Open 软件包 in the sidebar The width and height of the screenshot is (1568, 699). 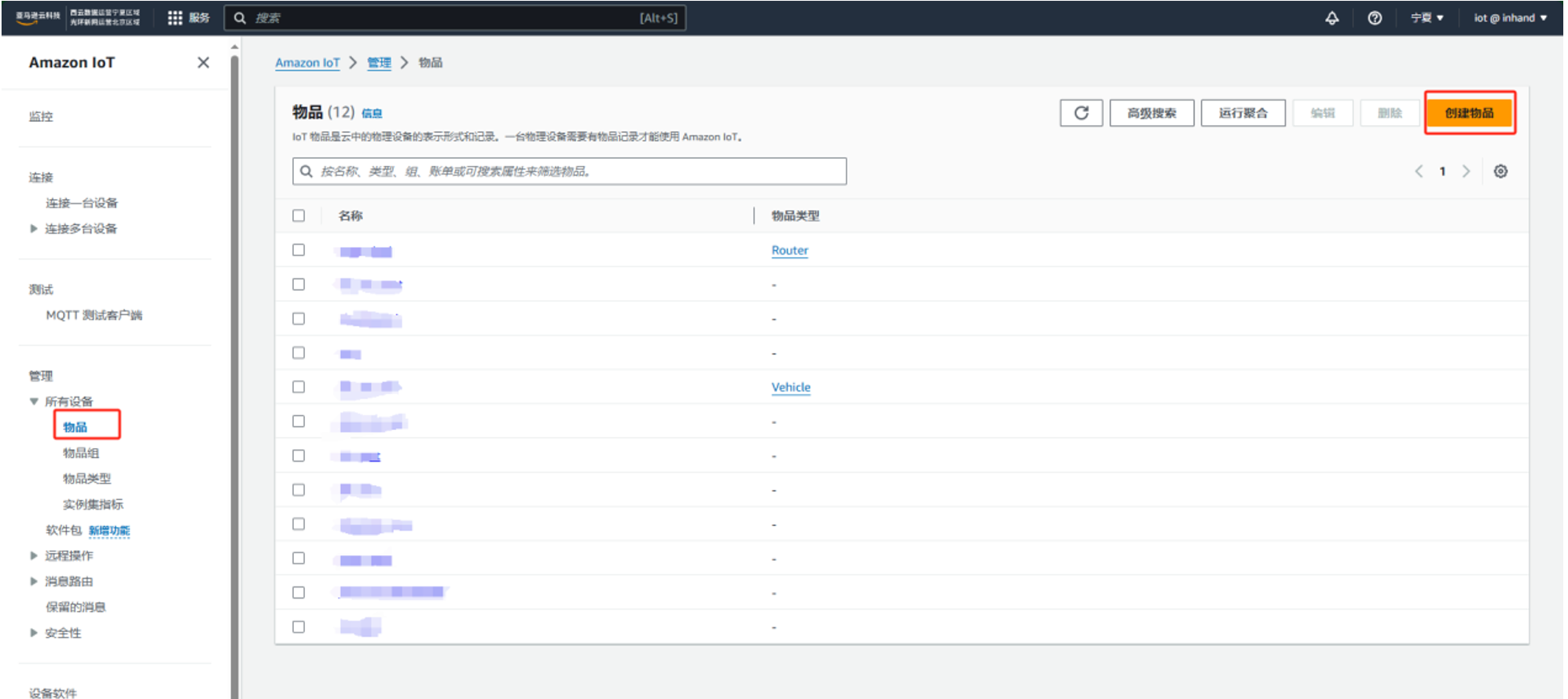pyautogui.click(x=64, y=530)
